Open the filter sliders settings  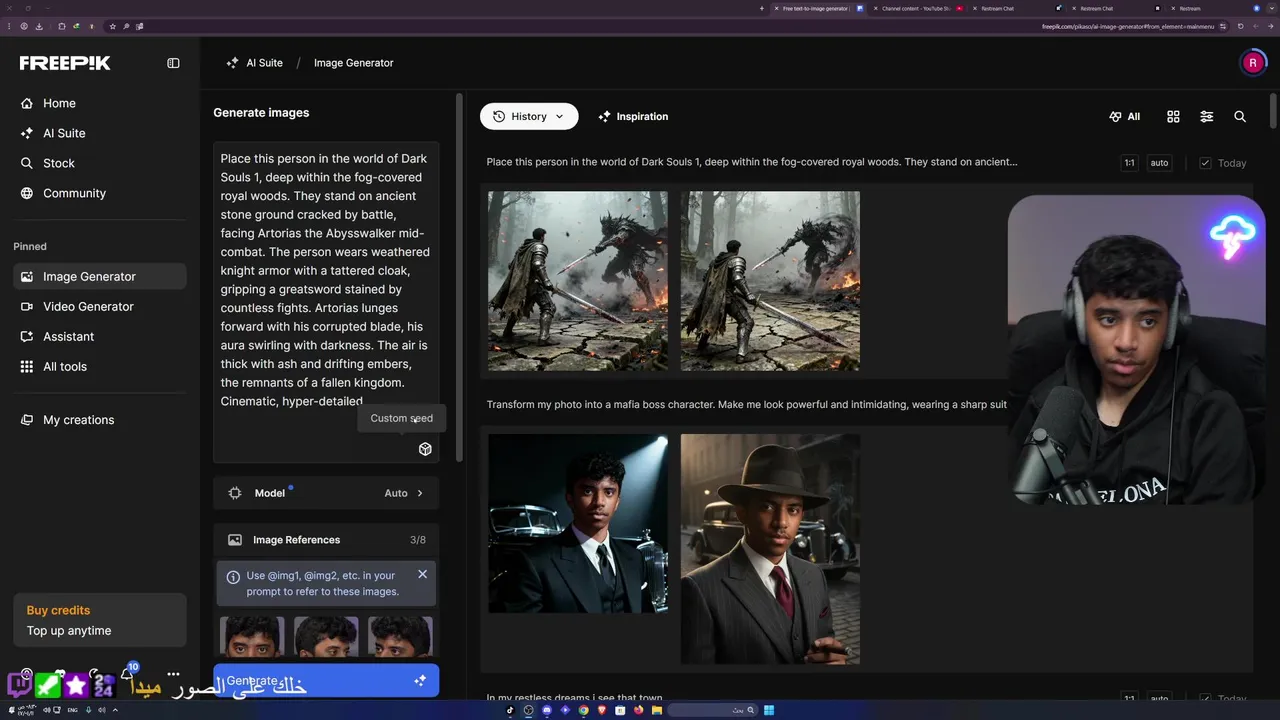click(x=1206, y=116)
